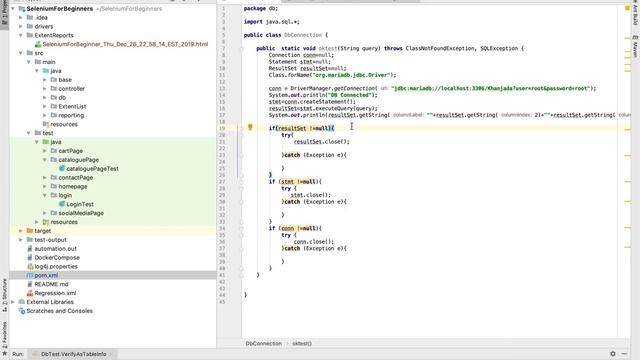
Task: Select the DbTest.VerifyAsTableInfo run tab
Action: coord(73,354)
